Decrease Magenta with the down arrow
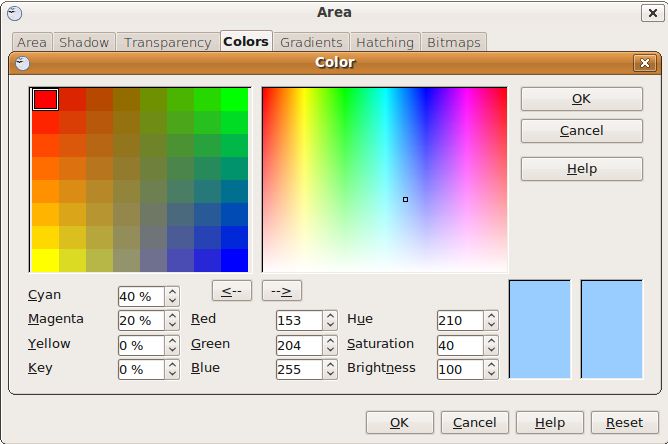This screenshot has width=668, height=444. (x=172, y=325)
